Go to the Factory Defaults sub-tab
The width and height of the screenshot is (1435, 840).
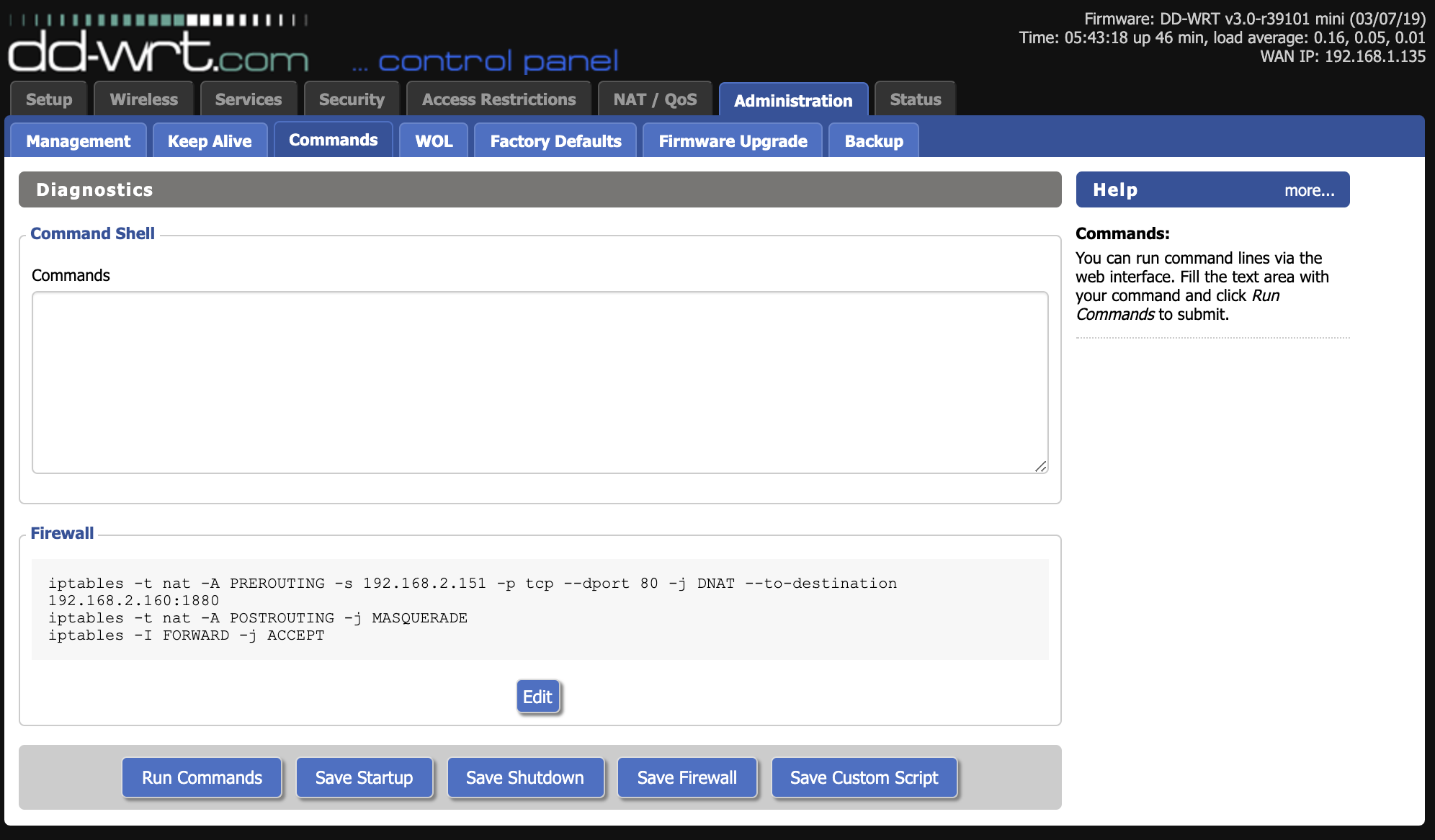click(x=555, y=140)
